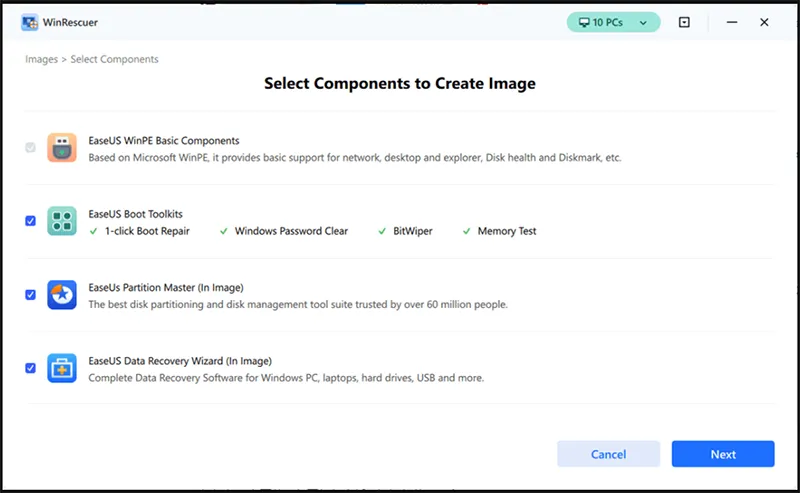Screen dimensions: 800x493
Task: Click the 'BitWiper' label
Action: click(x=413, y=231)
